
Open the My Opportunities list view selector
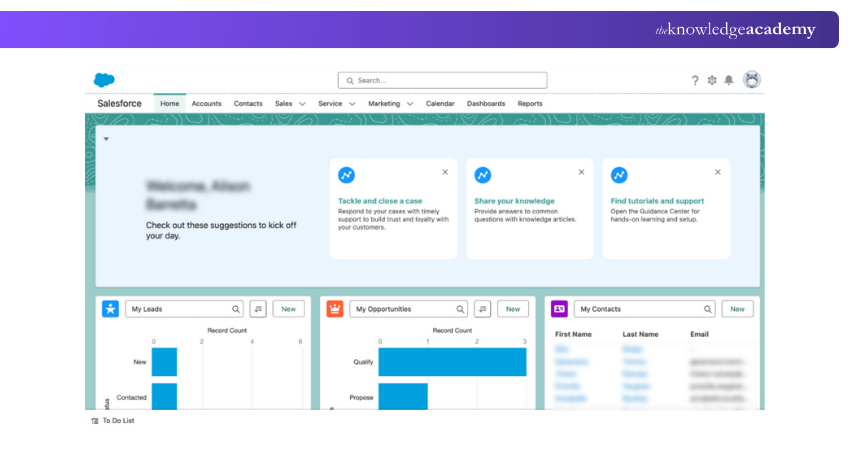point(409,309)
